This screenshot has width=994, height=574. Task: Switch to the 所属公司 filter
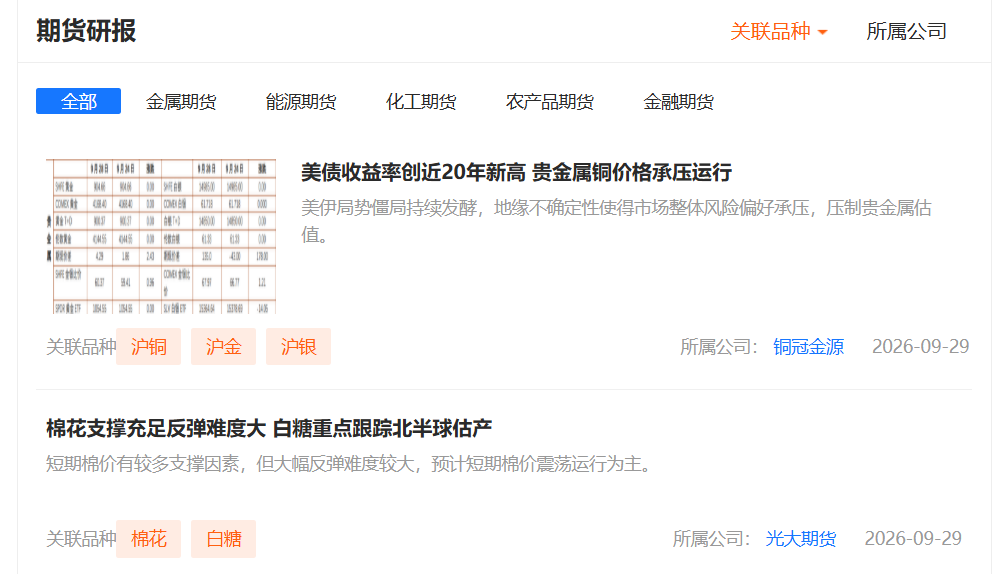pyautogui.click(x=906, y=31)
